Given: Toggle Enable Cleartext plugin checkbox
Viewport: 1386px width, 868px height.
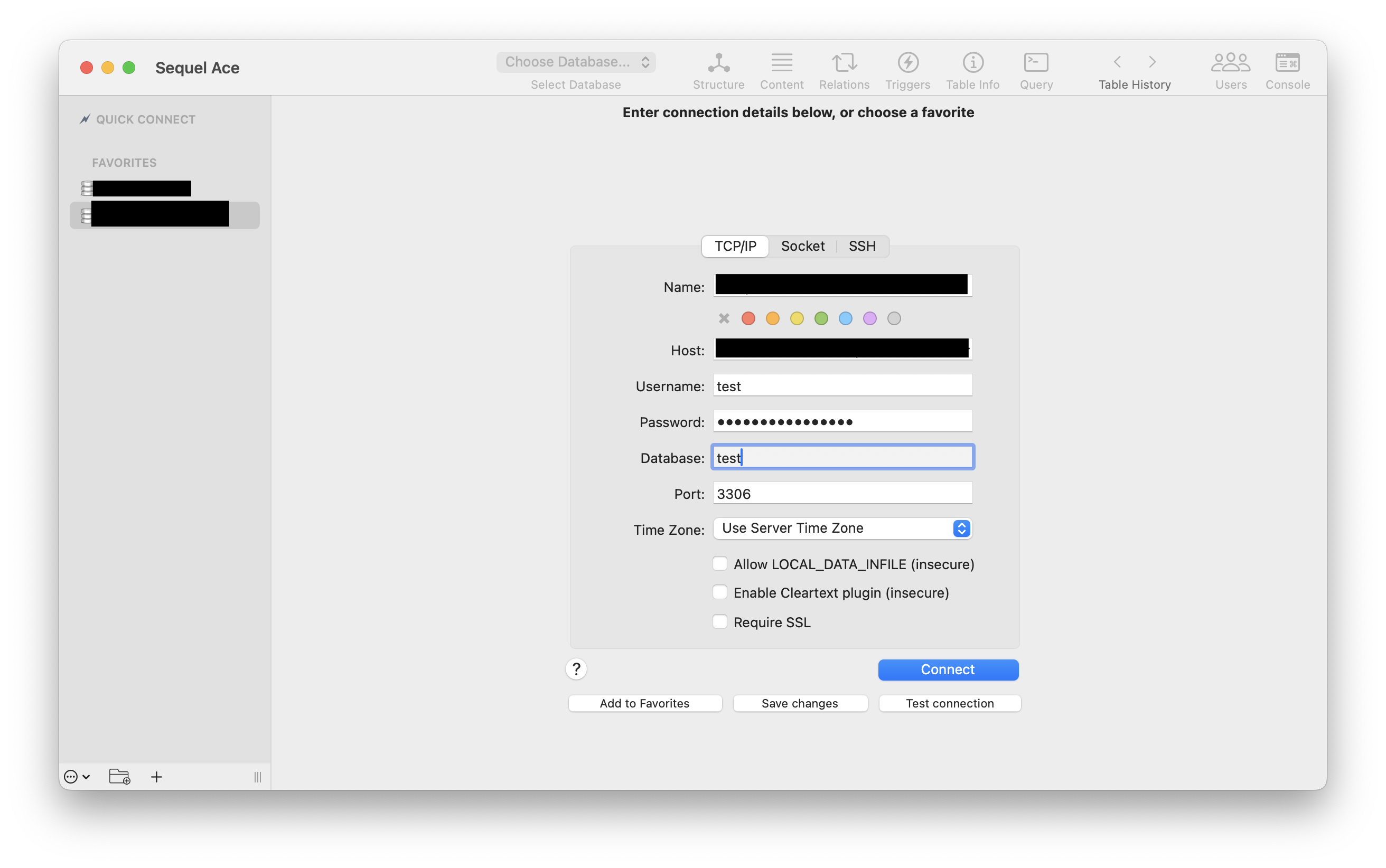Looking at the screenshot, I should pos(719,592).
